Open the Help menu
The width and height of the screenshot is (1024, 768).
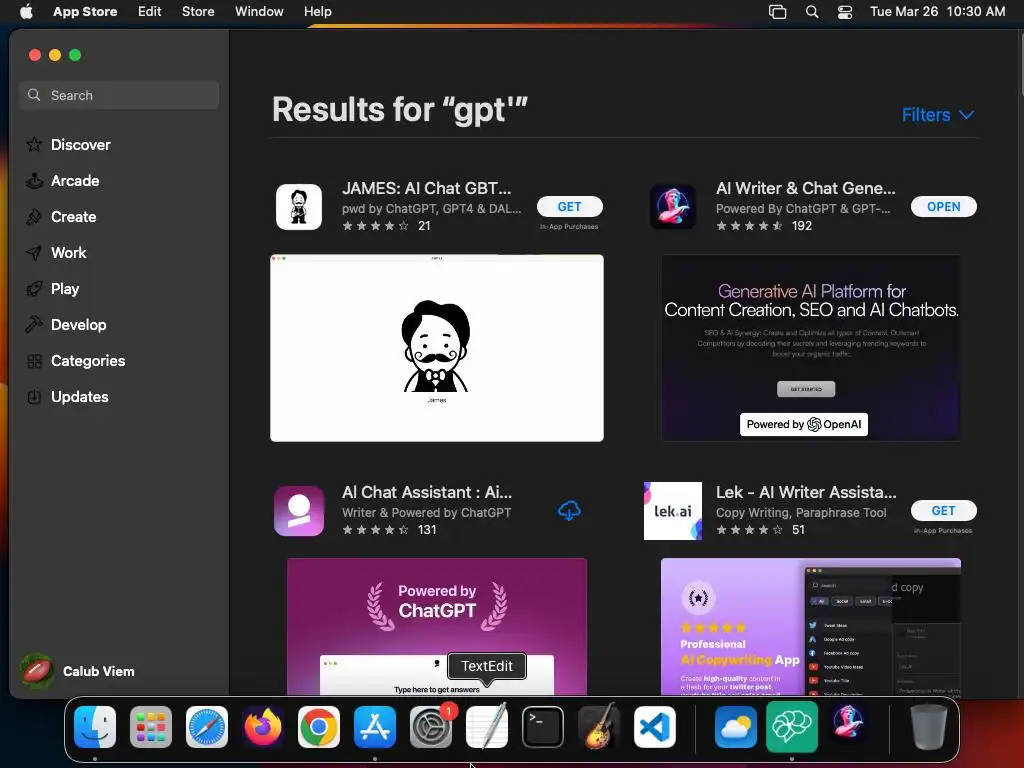tap(317, 11)
